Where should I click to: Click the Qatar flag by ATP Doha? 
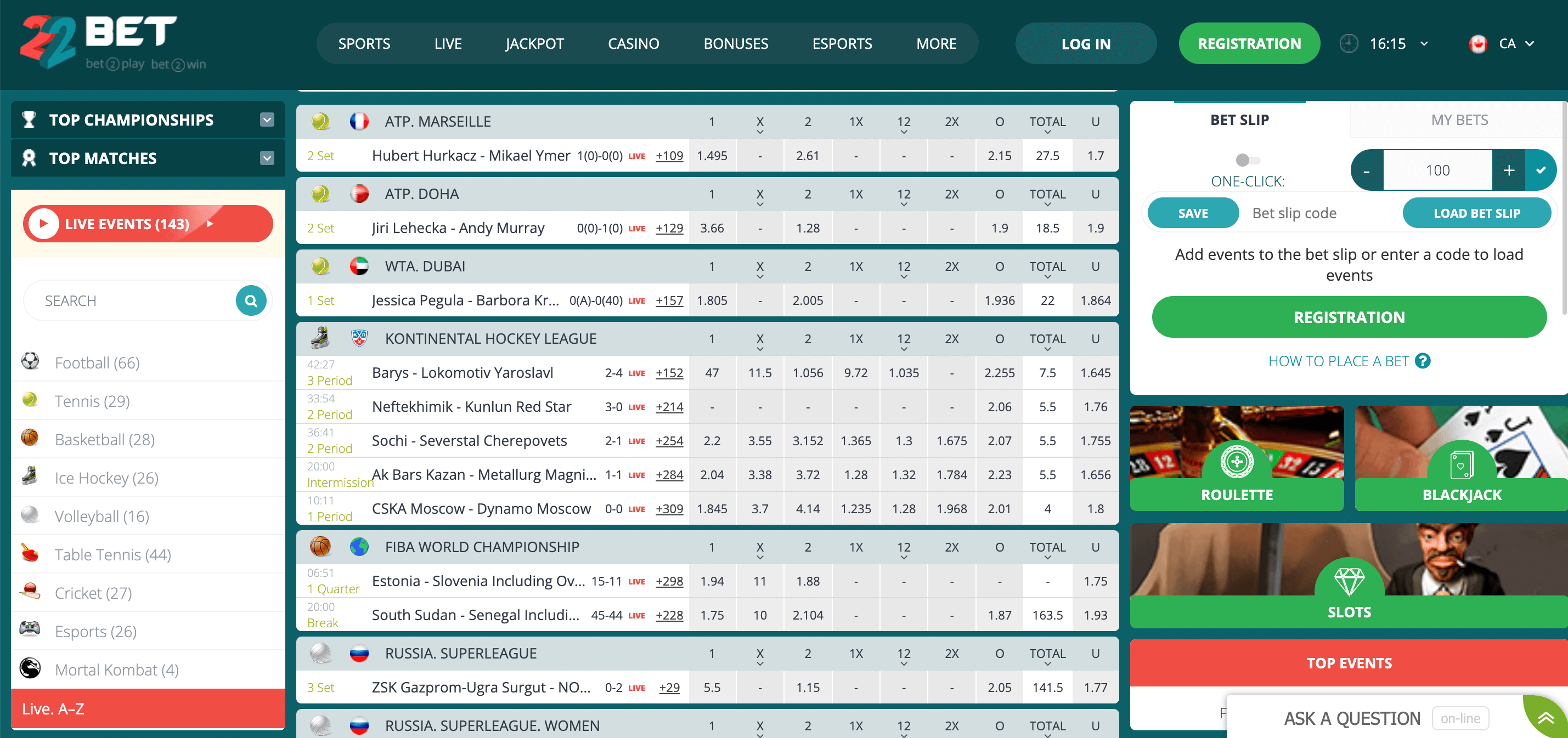click(x=359, y=194)
